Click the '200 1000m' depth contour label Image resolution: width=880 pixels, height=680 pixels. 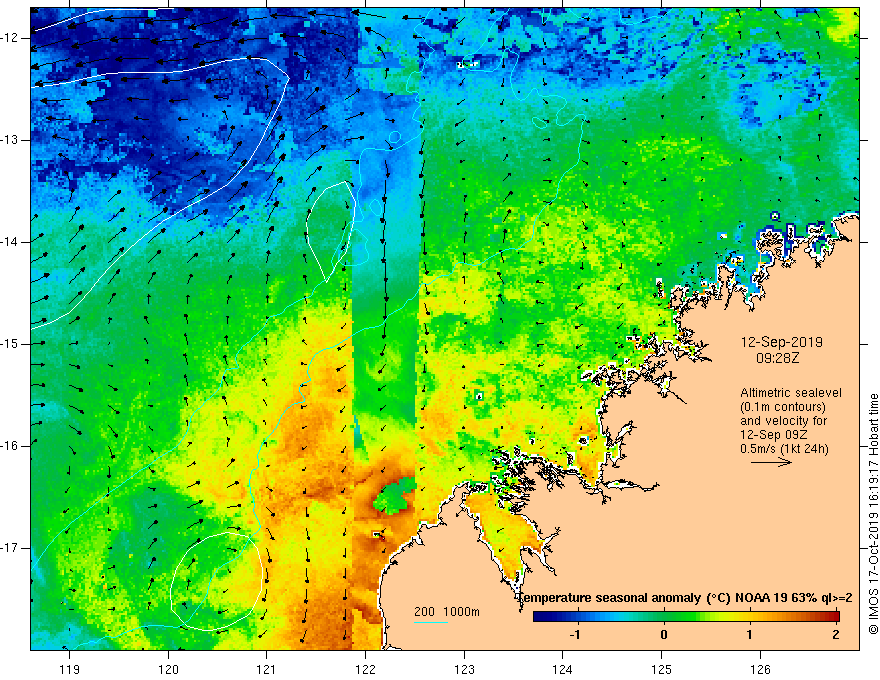(447, 612)
